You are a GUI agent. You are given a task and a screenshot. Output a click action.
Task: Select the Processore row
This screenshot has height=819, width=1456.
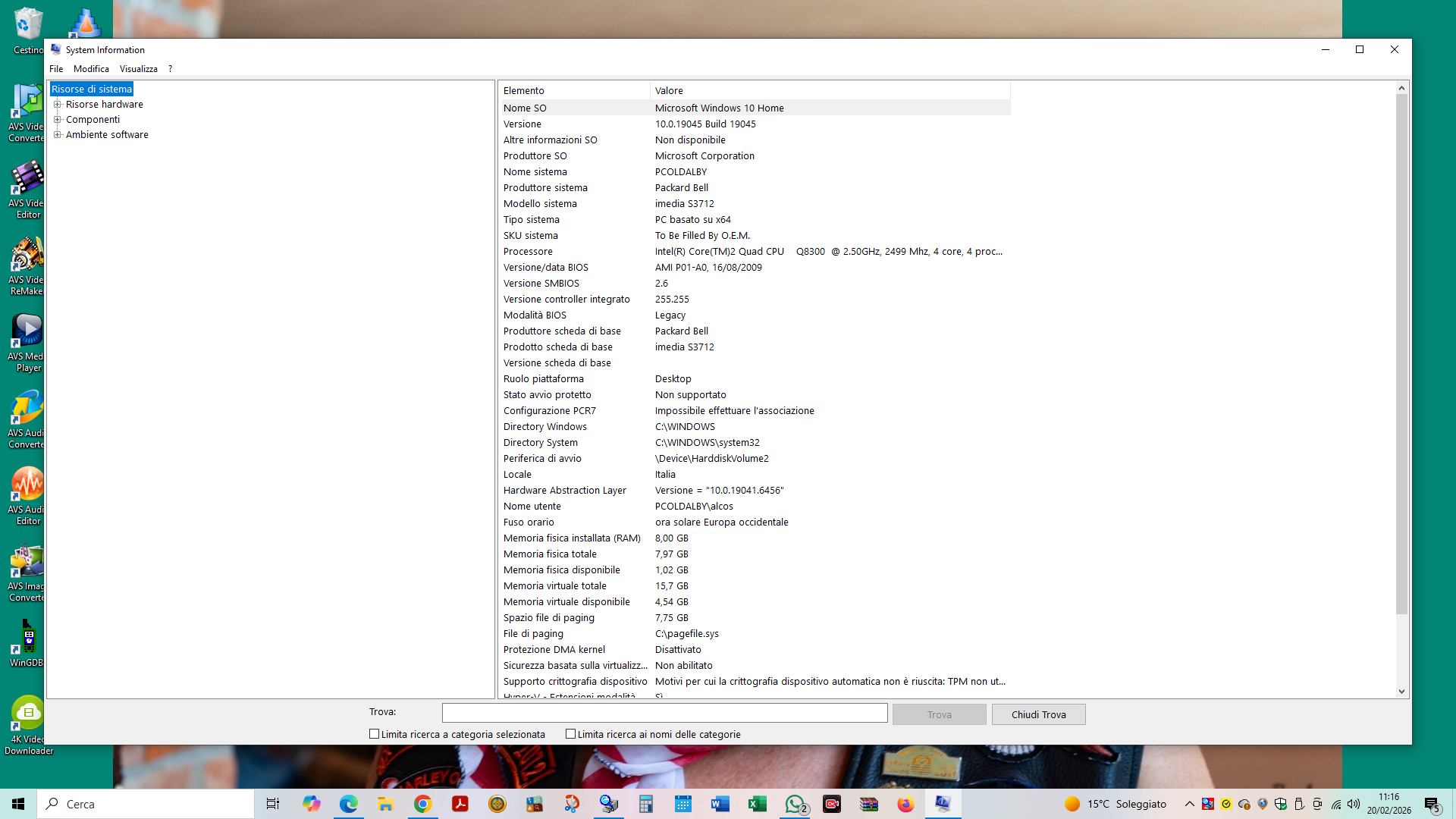755,252
